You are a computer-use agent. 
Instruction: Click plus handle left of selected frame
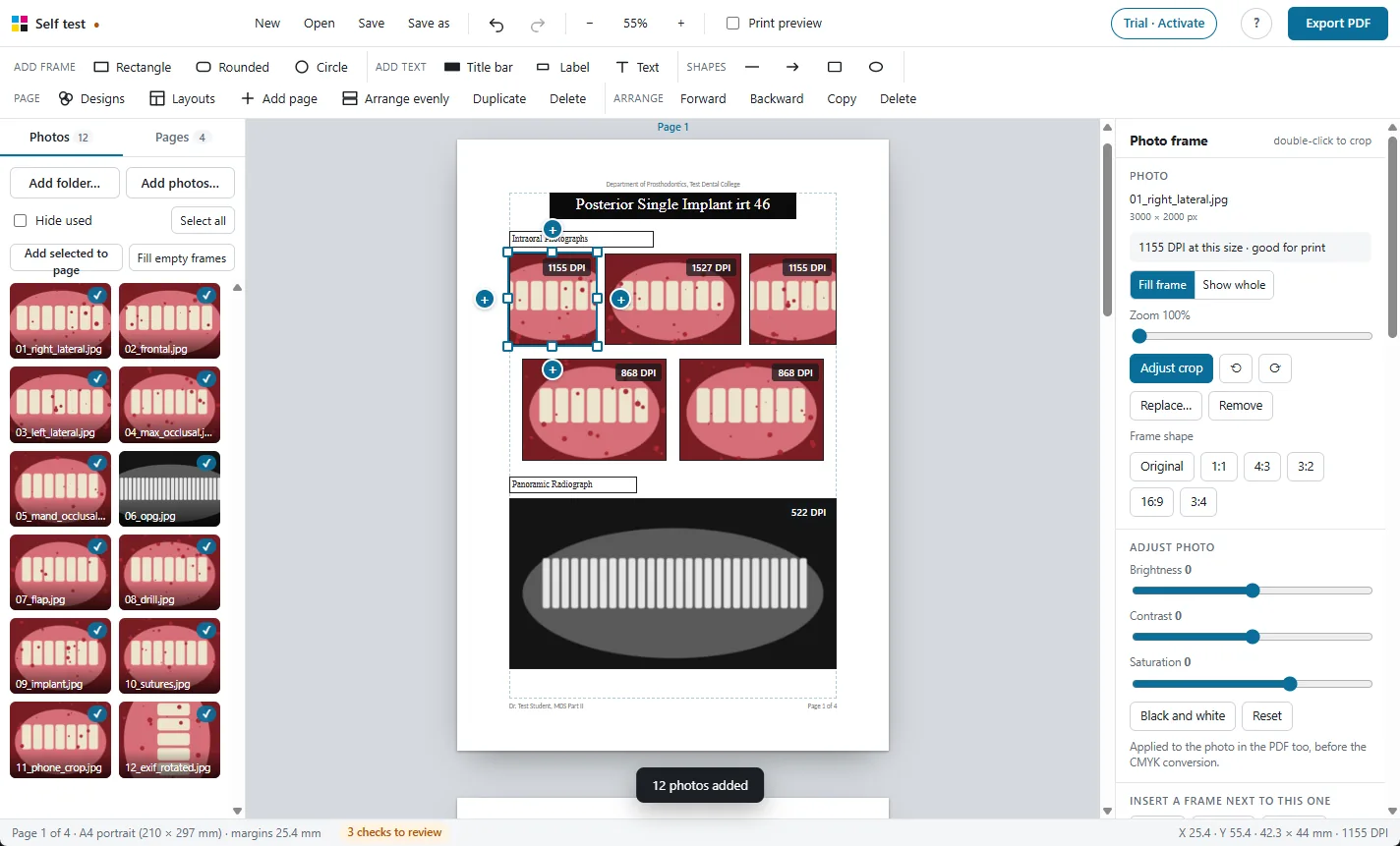coord(484,299)
